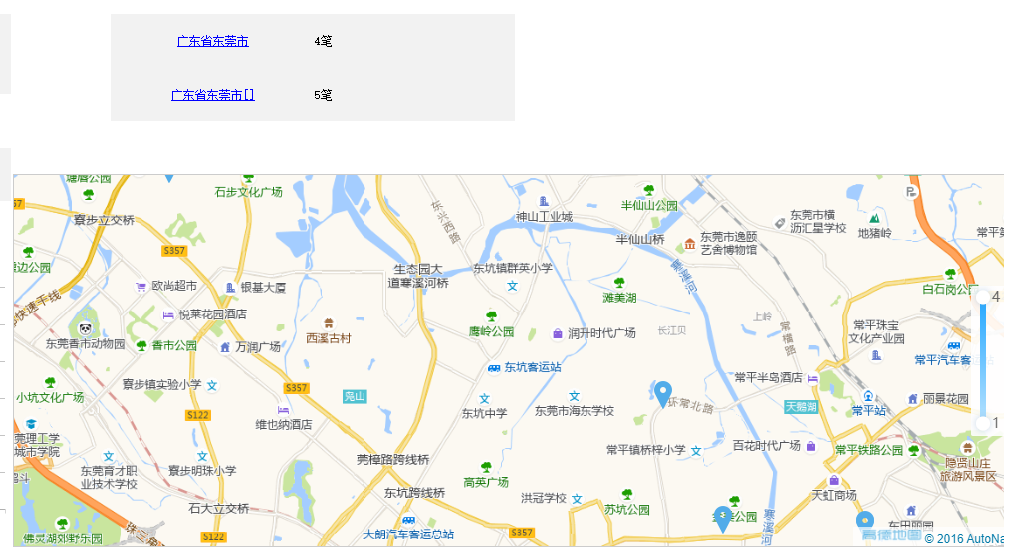Click the map zoom slider top handle
Screen dimensions: 1015x557
click(x=983, y=297)
